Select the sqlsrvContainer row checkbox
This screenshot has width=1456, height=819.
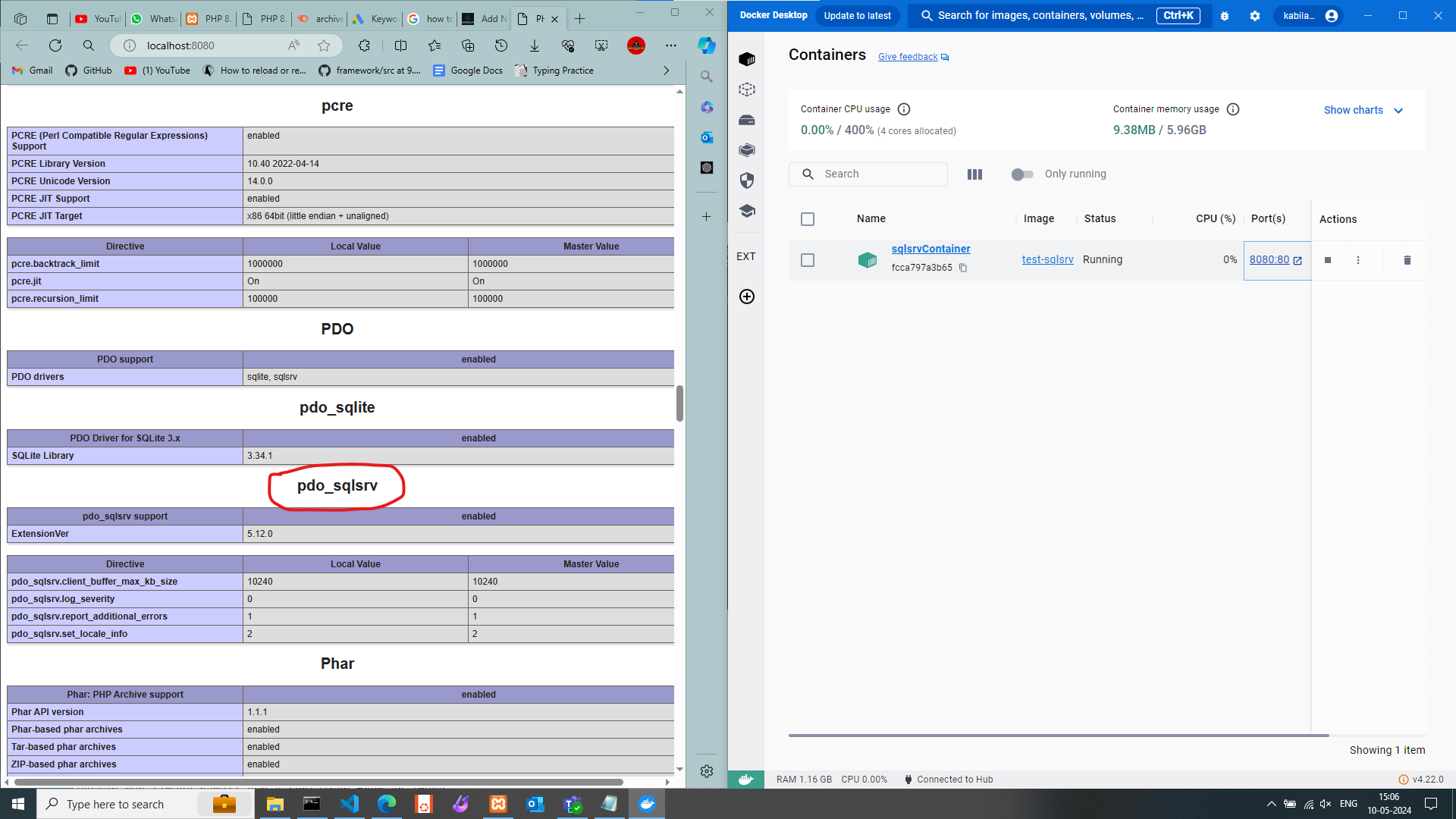808,260
